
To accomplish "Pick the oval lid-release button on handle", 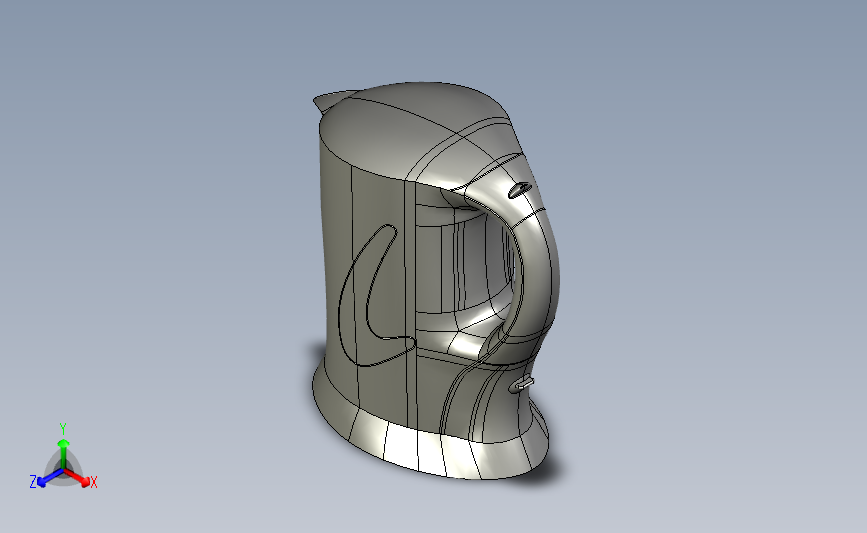I will pos(520,190).
